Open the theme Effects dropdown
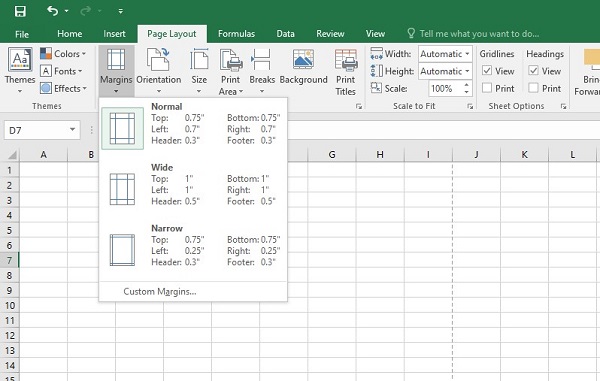600x381 pixels. pyautogui.click(x=64, y=88)
